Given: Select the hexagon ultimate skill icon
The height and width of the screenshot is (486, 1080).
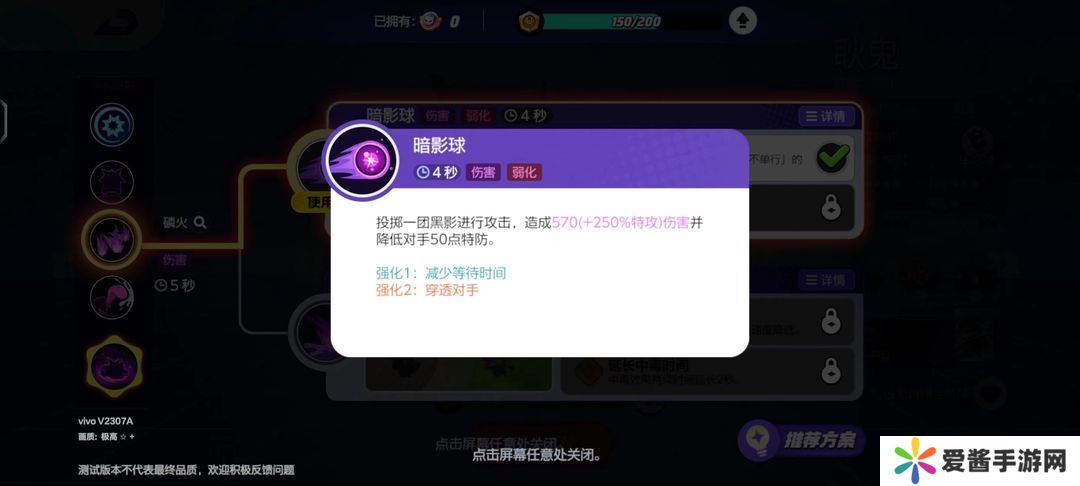Looking at the screenshot, I should point(114,366).
